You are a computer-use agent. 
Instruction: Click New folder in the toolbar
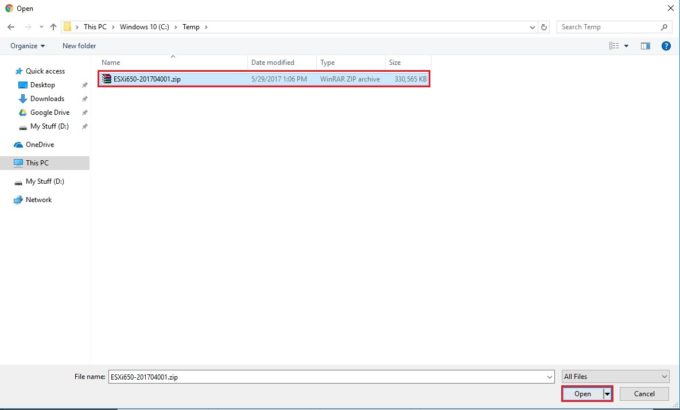(x=79, y=45)
